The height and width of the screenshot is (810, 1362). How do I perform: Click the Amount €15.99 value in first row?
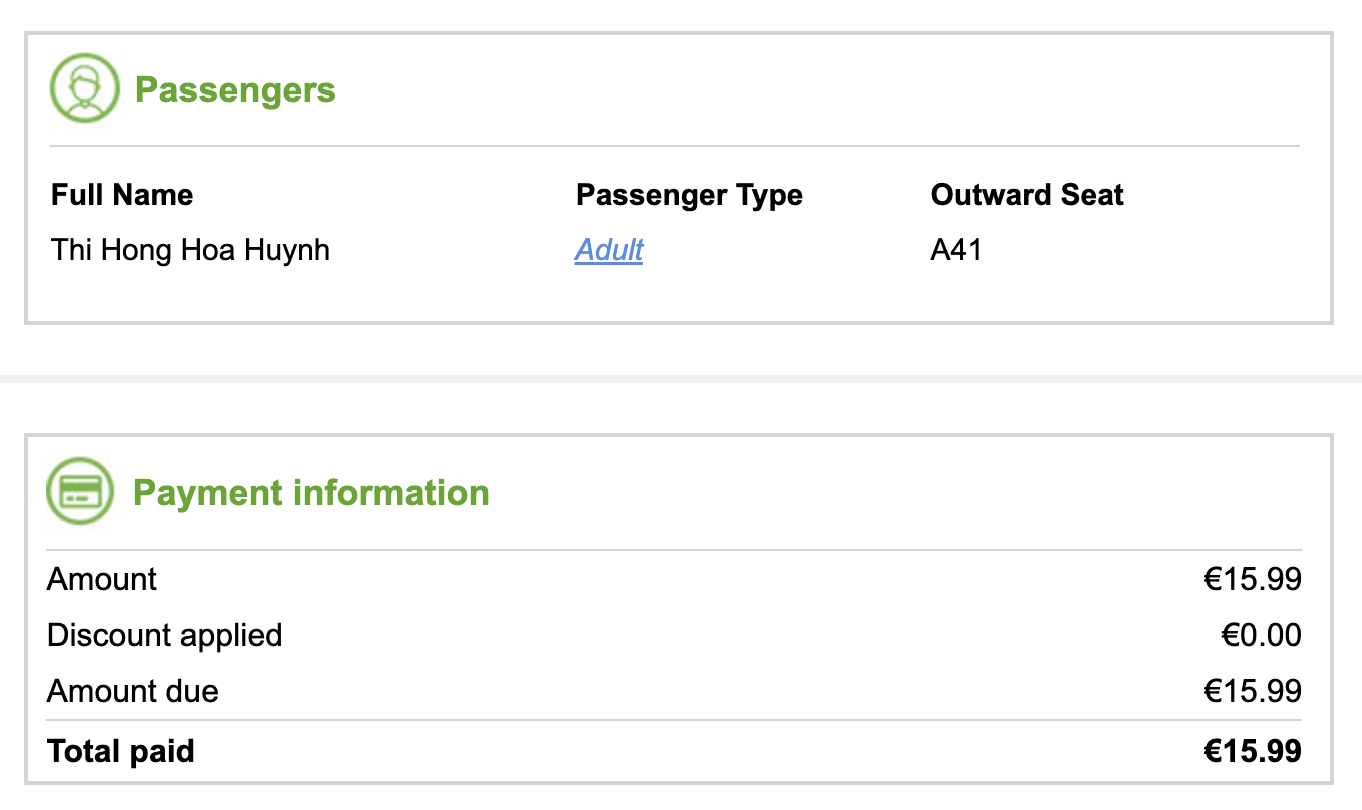(1252, 579)
